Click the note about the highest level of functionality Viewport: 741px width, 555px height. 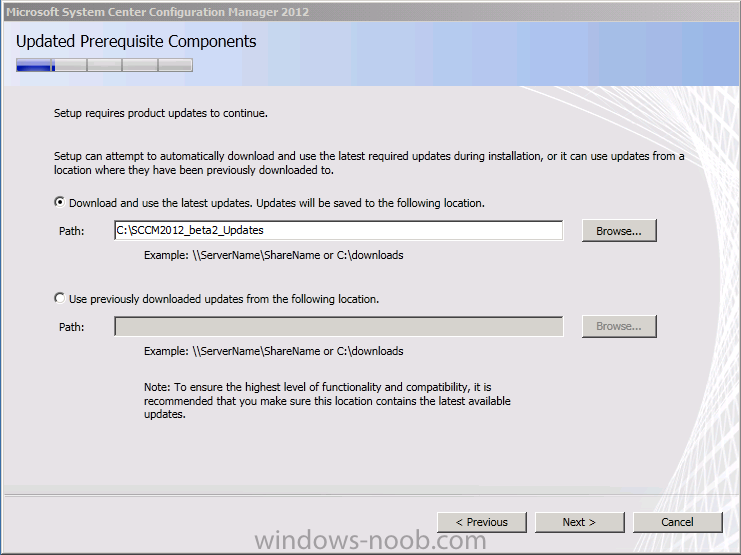pyautogui.click(x=327, y=400)
